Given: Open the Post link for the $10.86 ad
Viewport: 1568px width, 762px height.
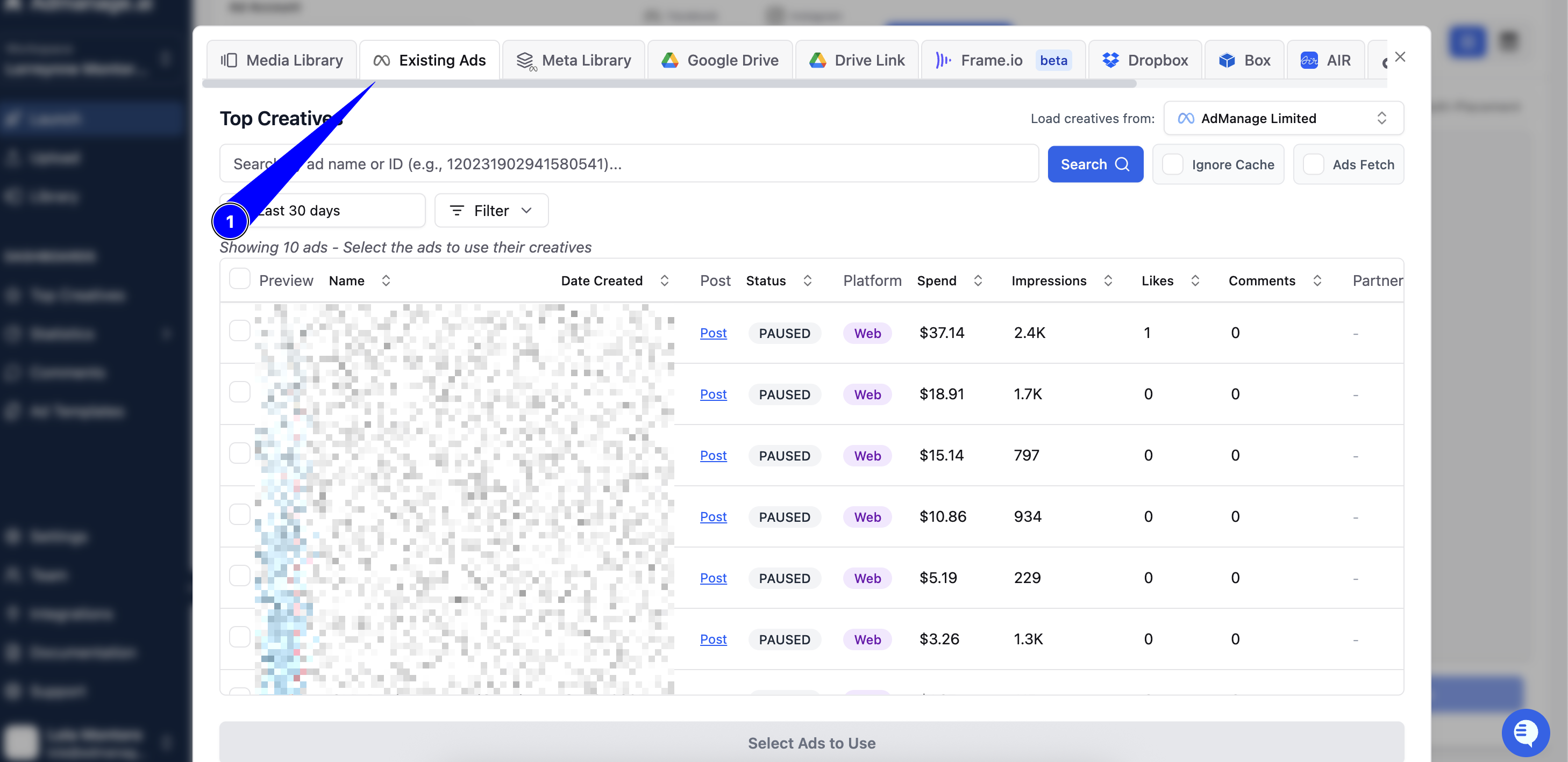Looking at the screenshot, I should [x=713, y=517].
